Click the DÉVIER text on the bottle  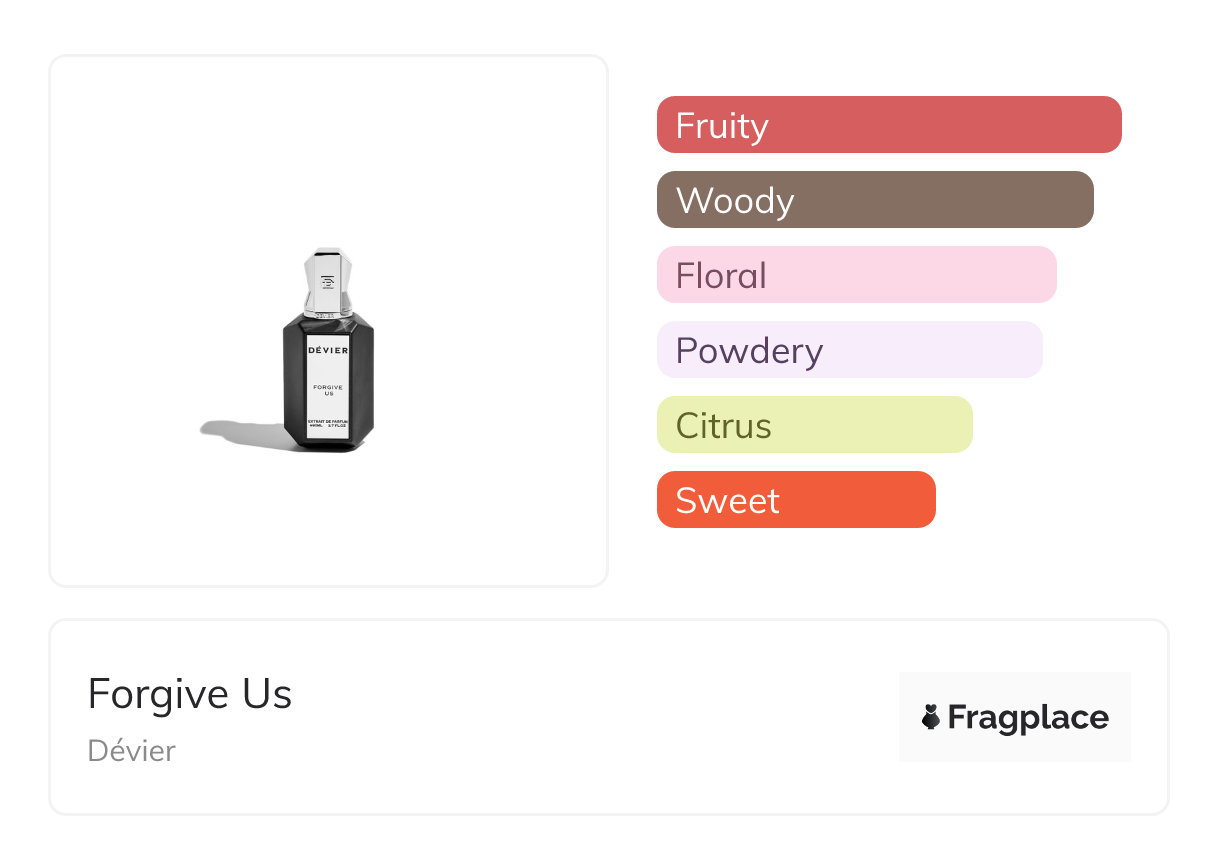coord(328,350)
